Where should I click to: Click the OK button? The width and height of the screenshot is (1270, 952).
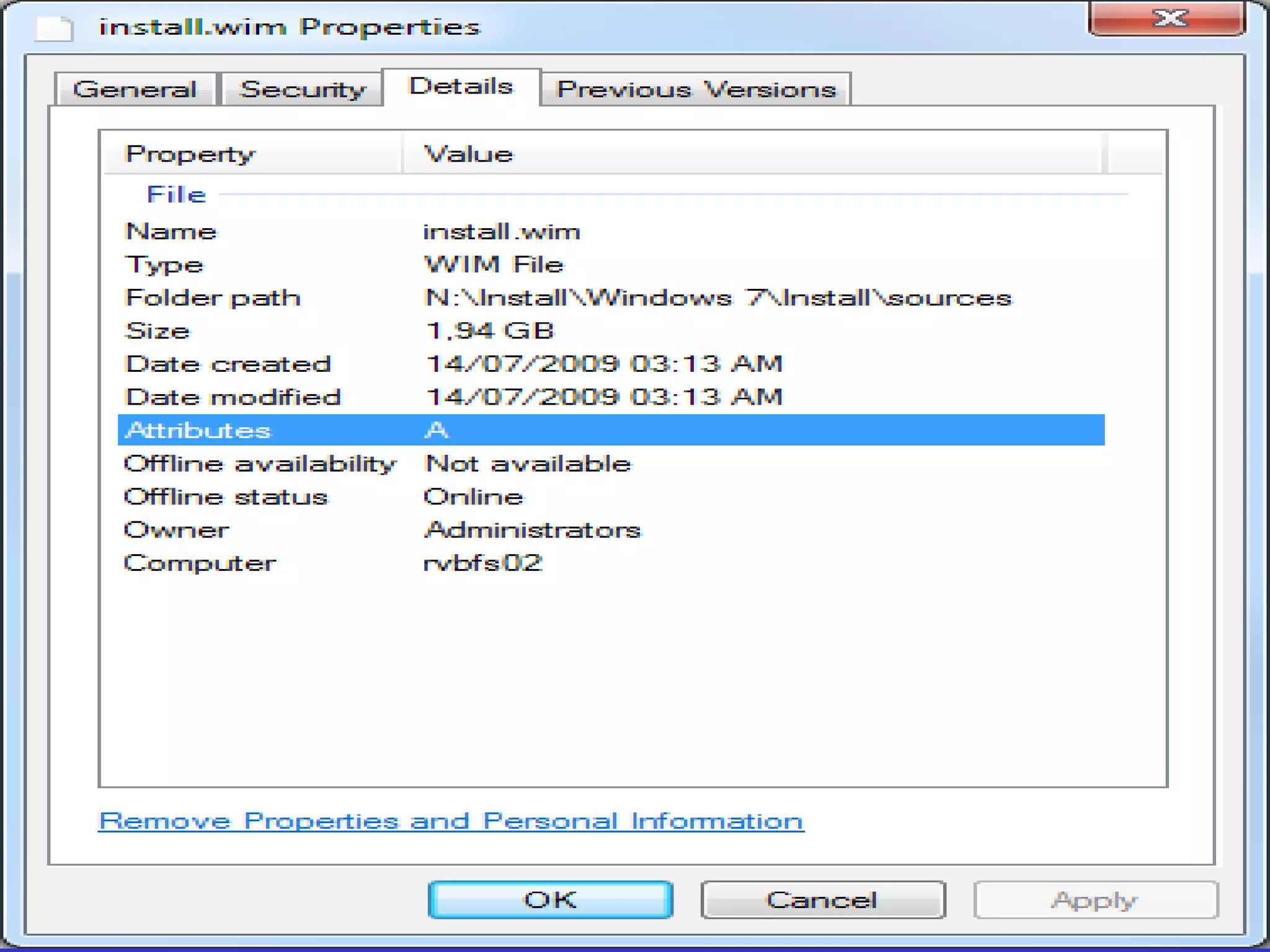click(x=550, y=899)
